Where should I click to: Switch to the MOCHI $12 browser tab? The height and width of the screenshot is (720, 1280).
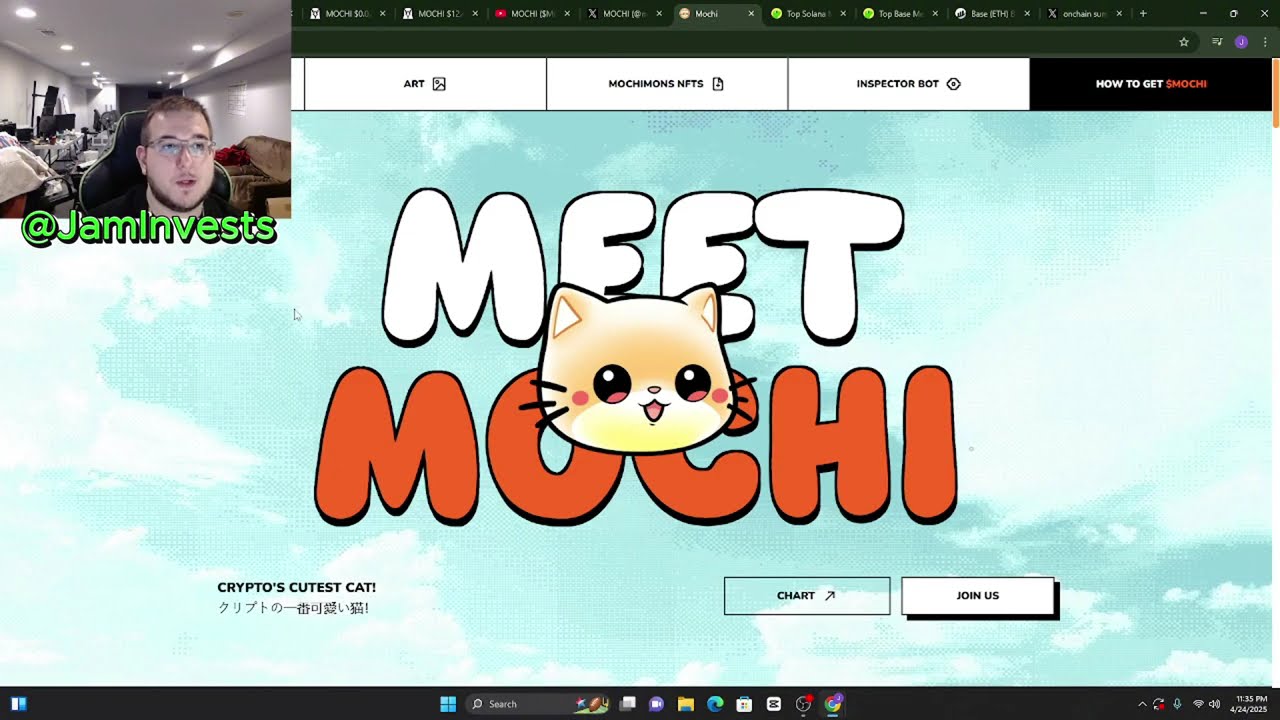click(x=438, y=14)
